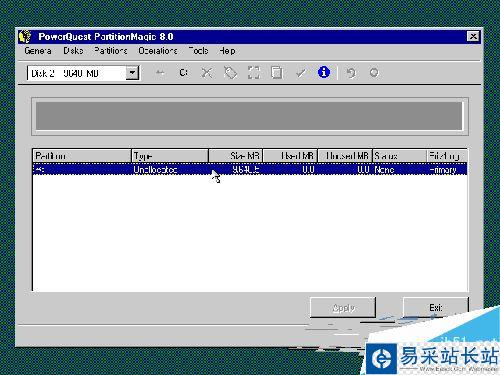500x375 pixels.
Task: Open the General menu
Action: pos(38,51)
